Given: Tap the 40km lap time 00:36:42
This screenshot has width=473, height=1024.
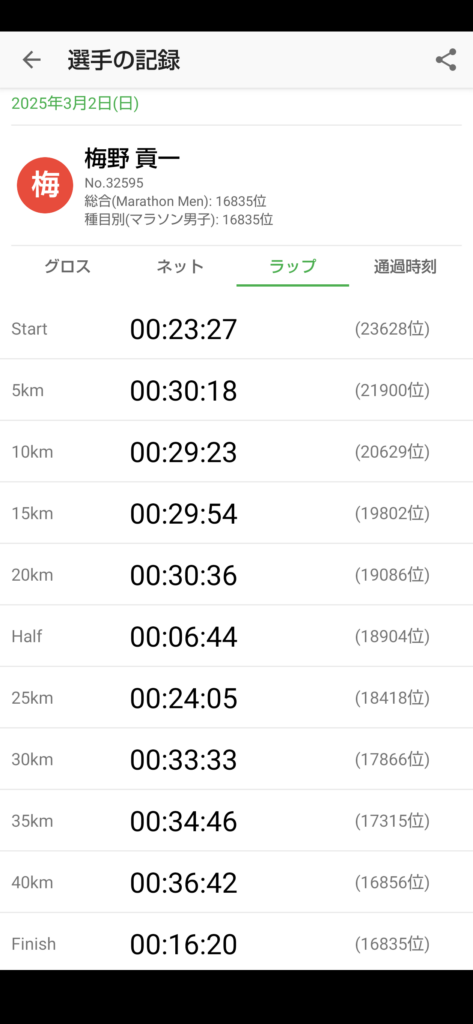Looking at the screenshot, I should 184,883.
